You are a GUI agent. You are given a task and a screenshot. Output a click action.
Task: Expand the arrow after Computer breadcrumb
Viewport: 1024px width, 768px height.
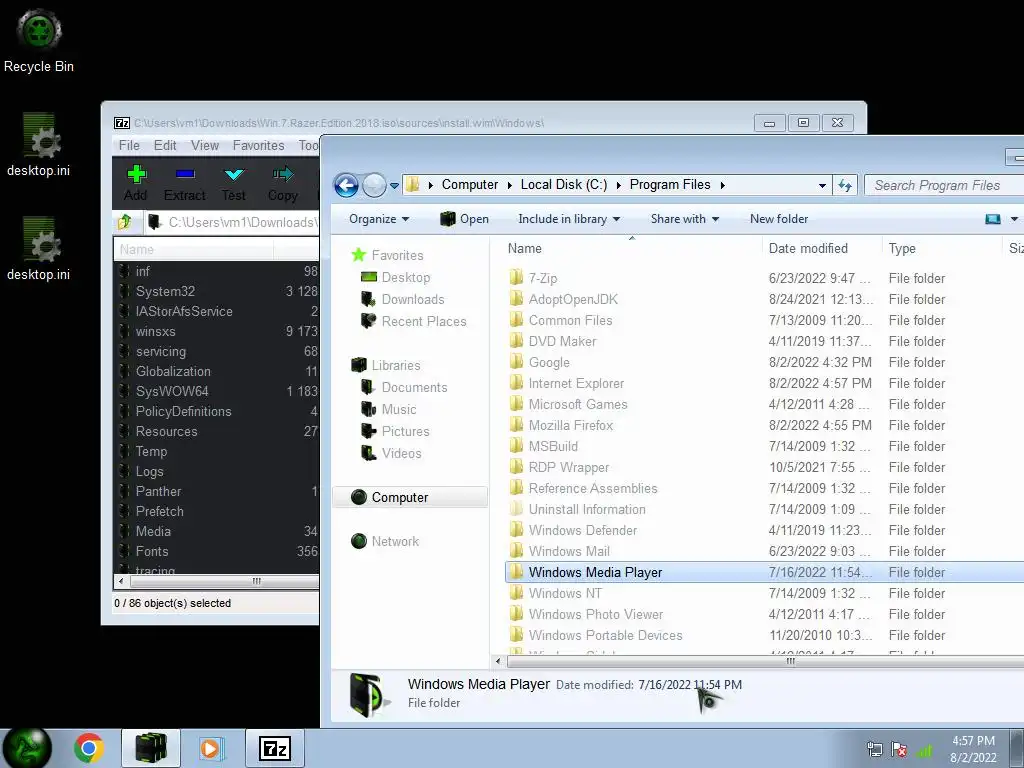[x=510, y=185]
